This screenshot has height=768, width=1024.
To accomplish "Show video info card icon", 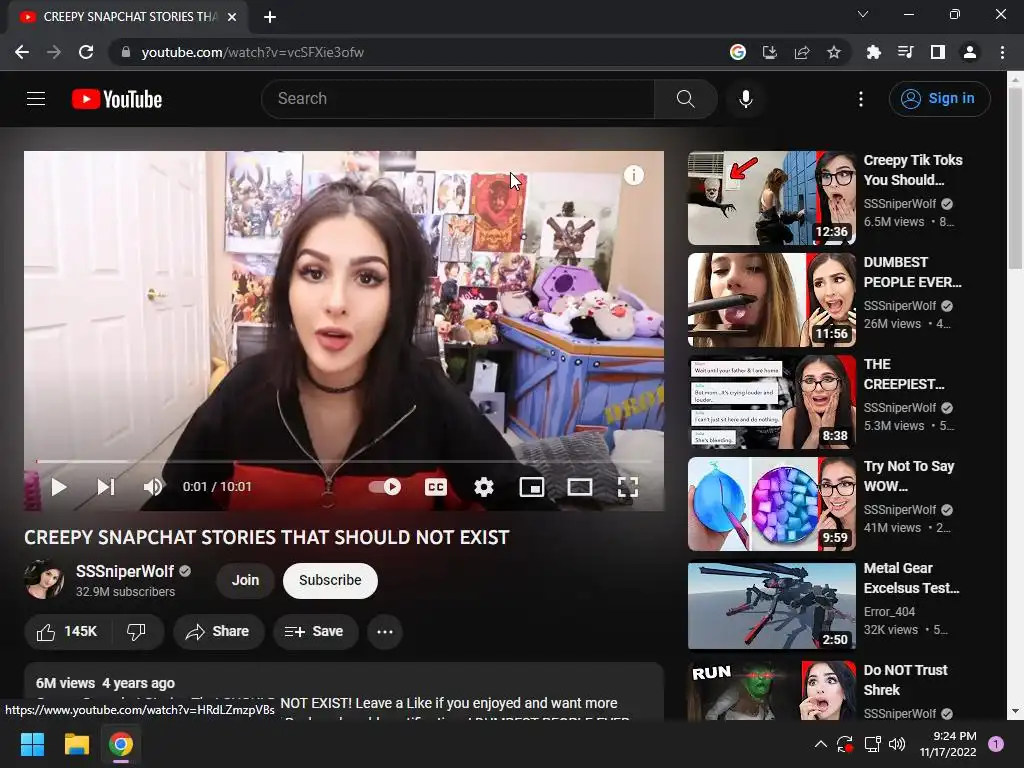I will [633, 175].
